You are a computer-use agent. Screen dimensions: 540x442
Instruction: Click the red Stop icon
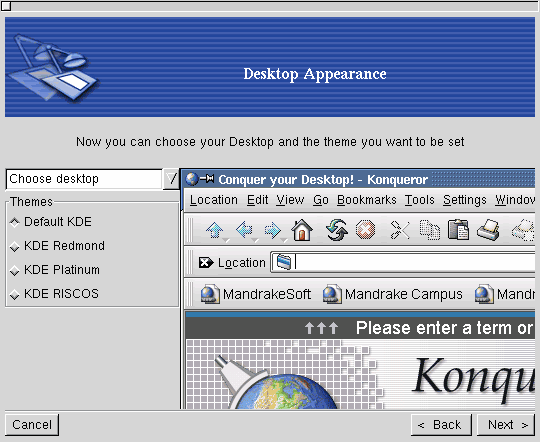click(365, 230)
